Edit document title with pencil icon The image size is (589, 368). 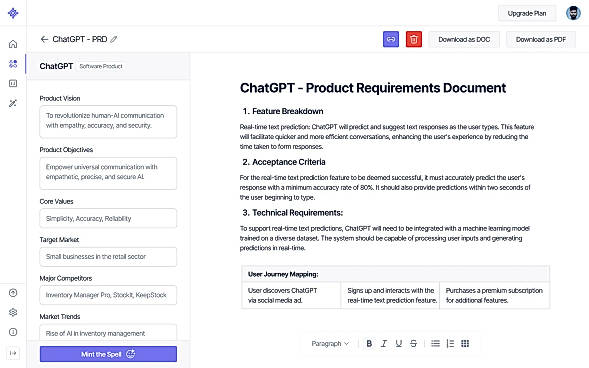[x=114, y=39]
